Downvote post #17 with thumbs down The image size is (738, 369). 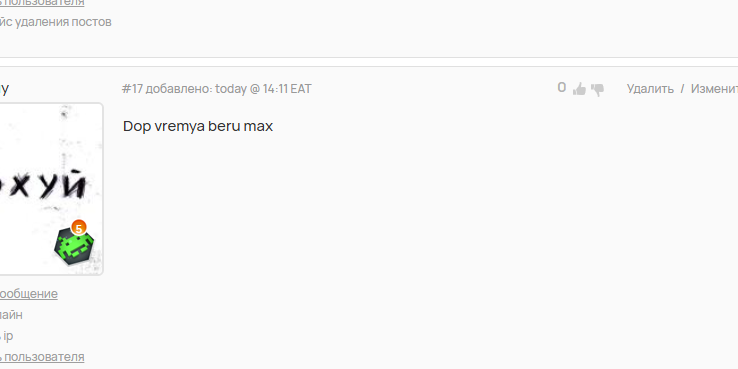(x=597, y=90)
